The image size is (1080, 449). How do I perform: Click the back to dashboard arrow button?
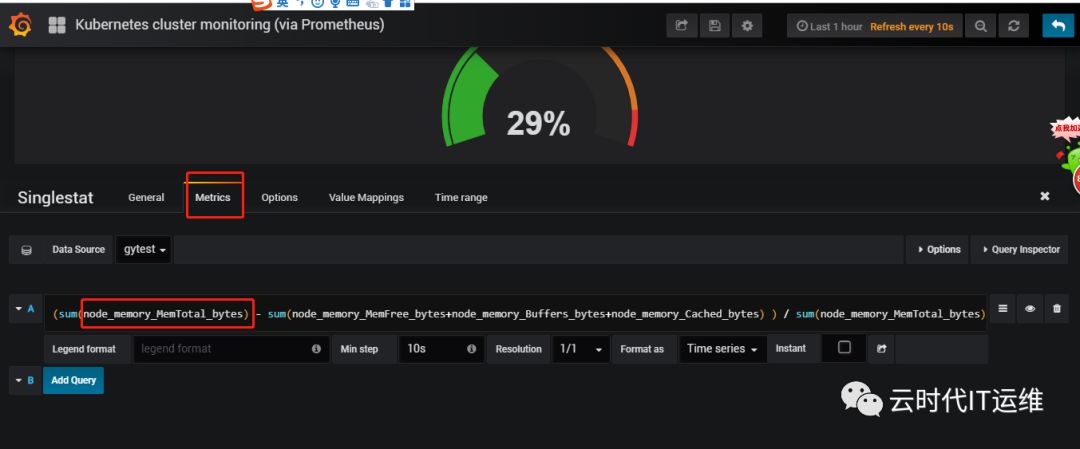pyautogui.click(x=1058, y=25)
